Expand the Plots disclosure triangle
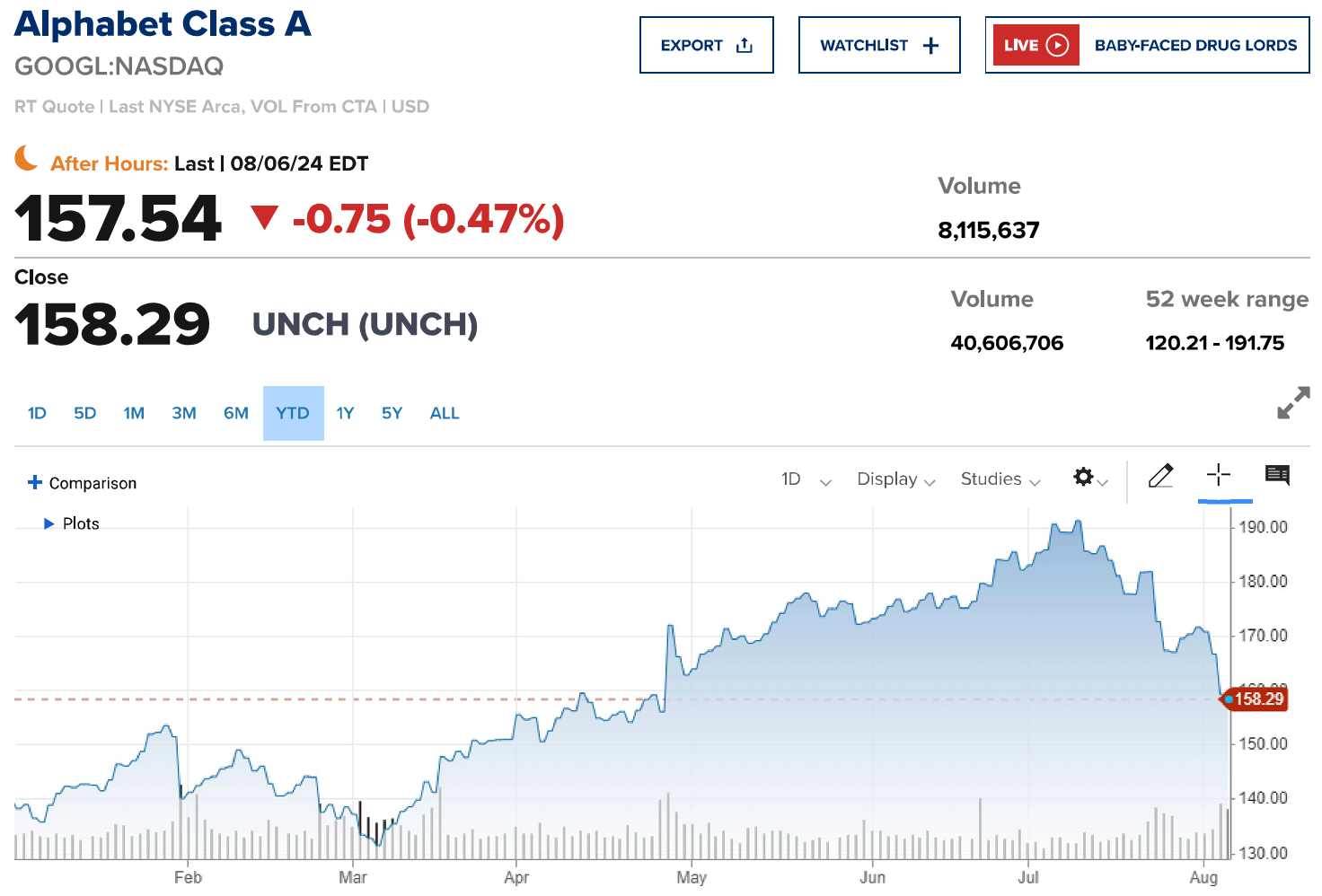This screenshot has height=896, width=1322. tap(49, 523)
